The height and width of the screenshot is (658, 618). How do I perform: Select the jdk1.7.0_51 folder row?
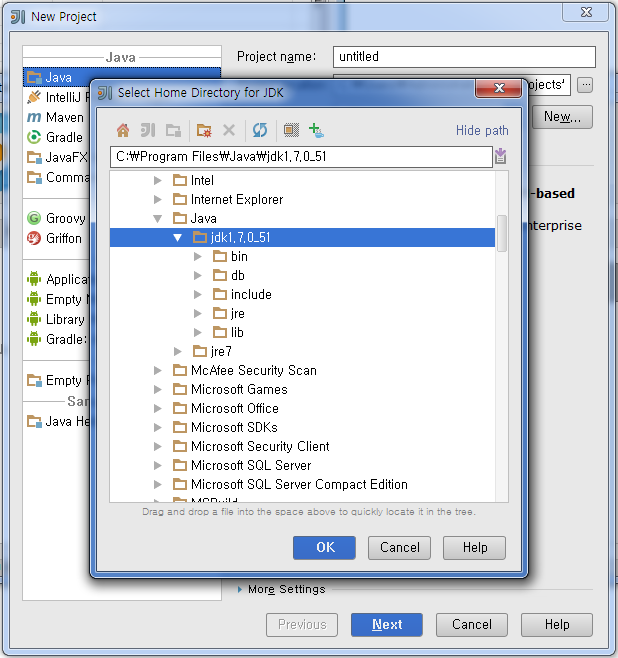pos(302,238)
